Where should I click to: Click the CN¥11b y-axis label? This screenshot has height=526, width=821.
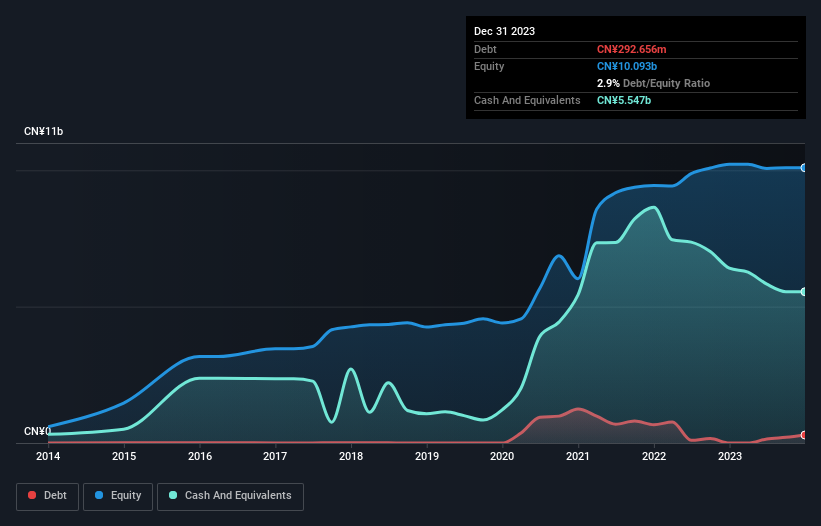[x=43, y=131]
